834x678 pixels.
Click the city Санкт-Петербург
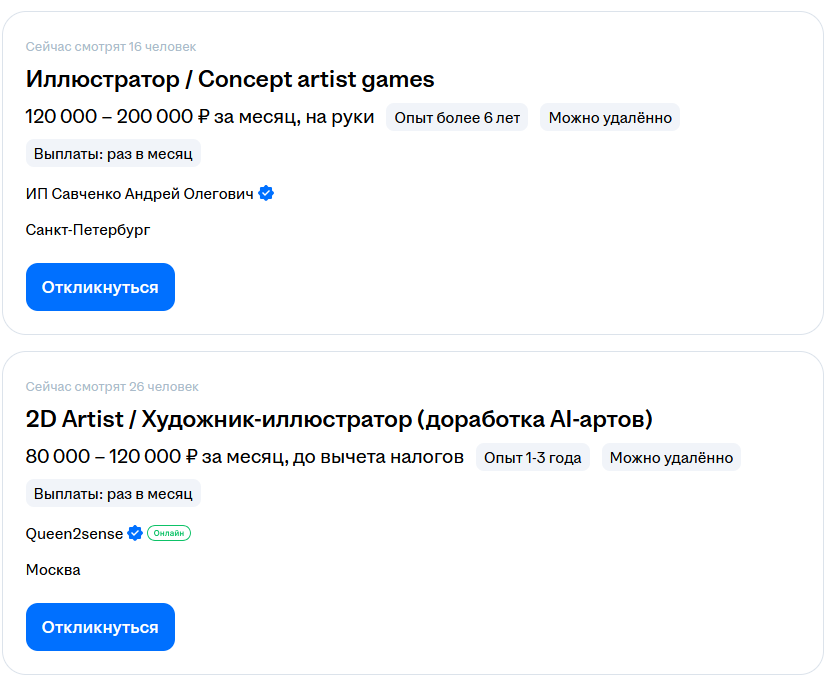[87, 229]
